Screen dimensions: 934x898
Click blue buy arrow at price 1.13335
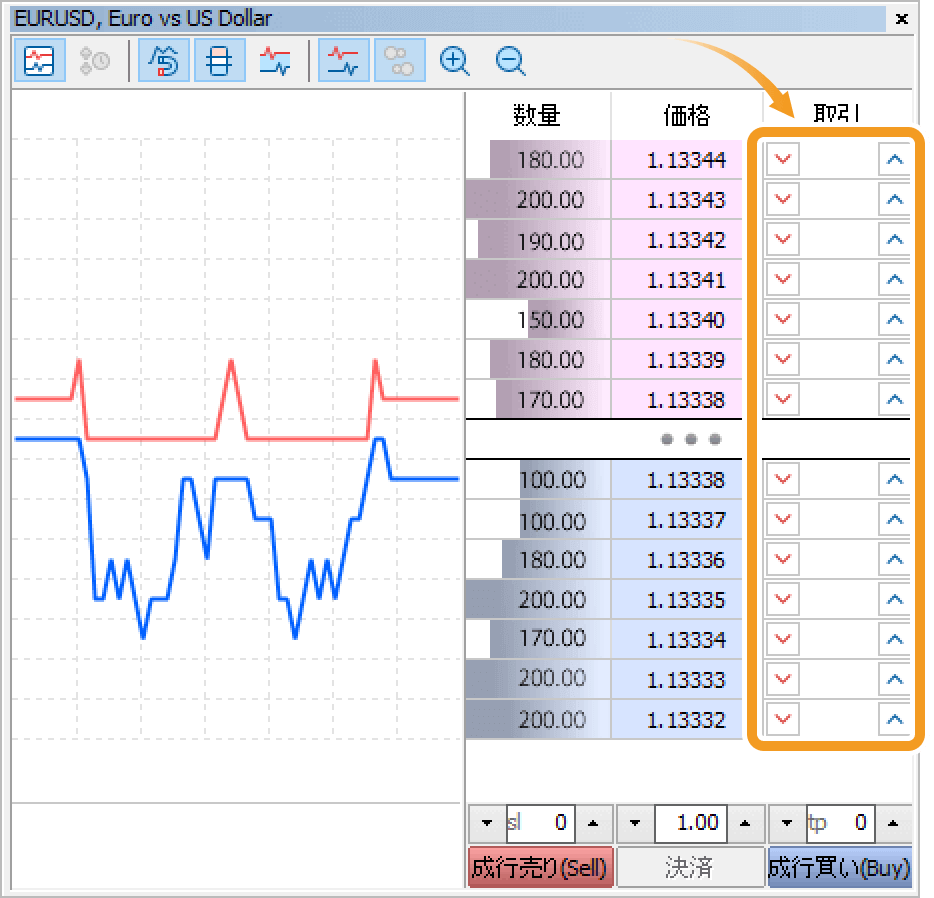point(894,598)
